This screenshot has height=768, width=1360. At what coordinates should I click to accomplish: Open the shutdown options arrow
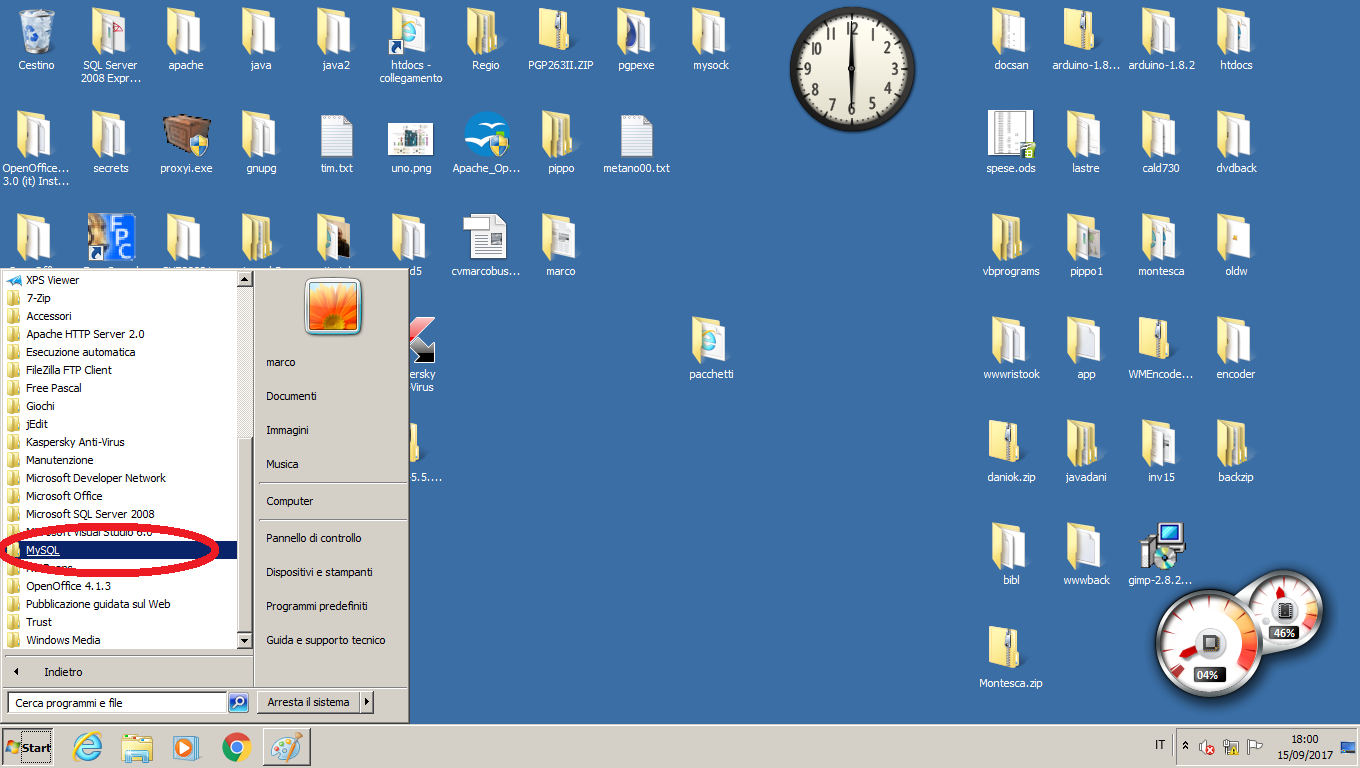366,703
